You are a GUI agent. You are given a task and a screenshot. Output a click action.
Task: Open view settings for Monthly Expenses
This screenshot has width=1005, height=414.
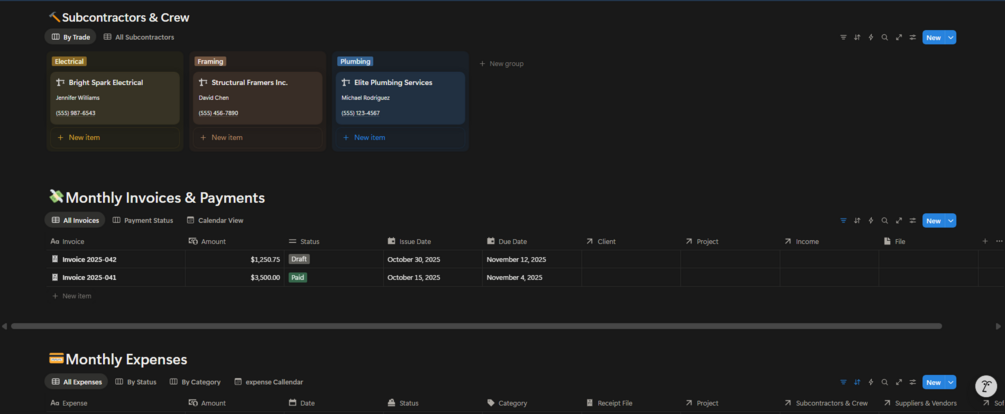click(912, 382)
